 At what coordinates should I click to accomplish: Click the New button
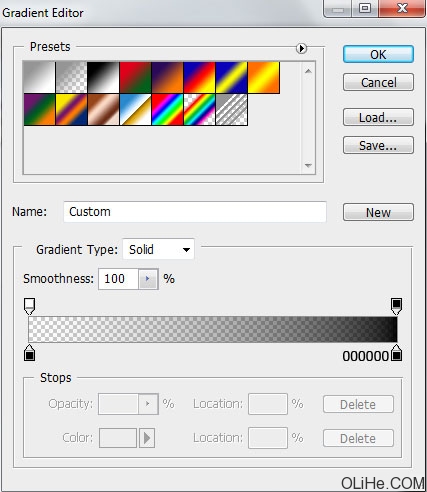[378, 212]
